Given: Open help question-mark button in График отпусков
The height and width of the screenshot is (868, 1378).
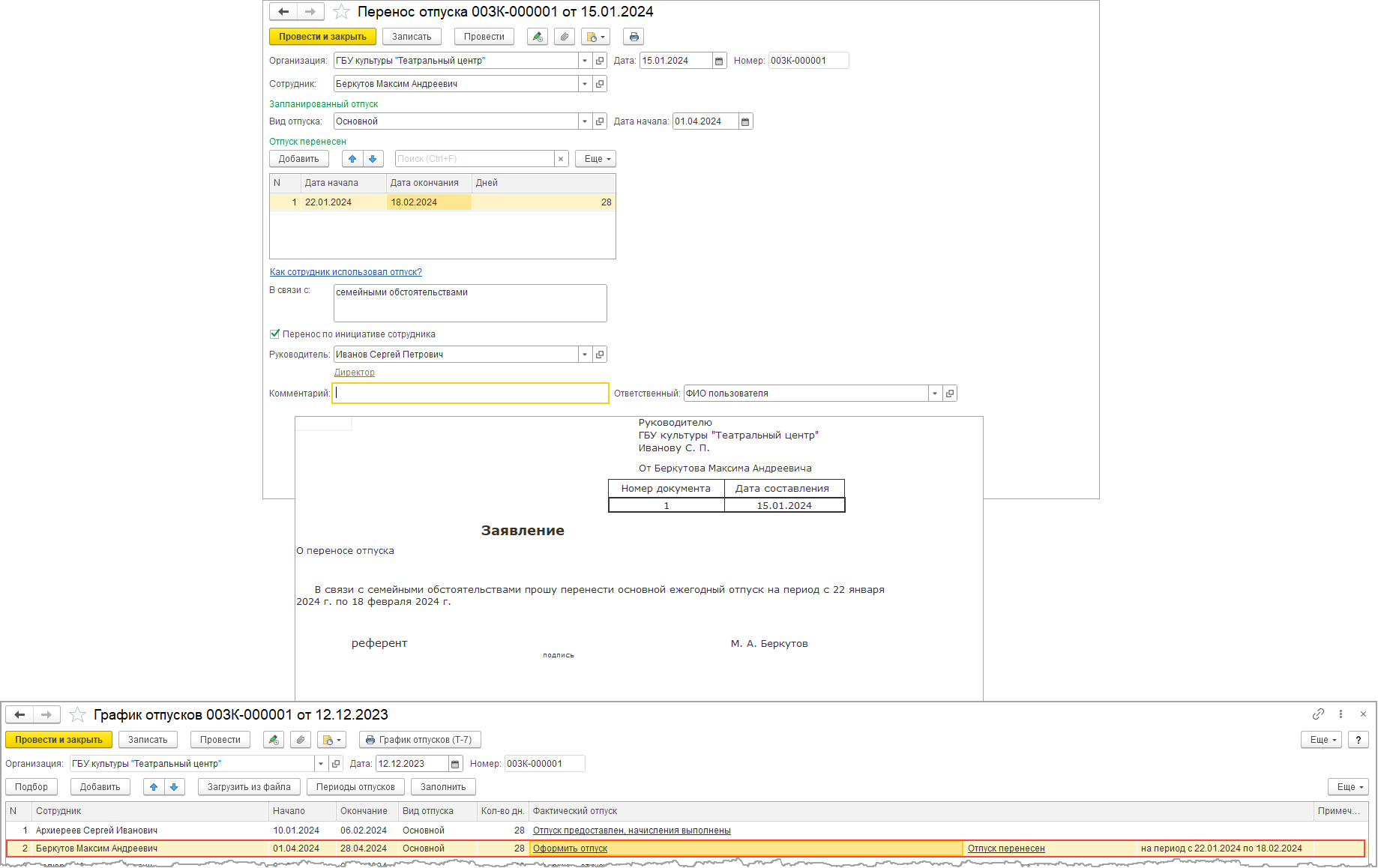Looking at the screenshot, I should pyautogui.click(x=1358, y=740).
